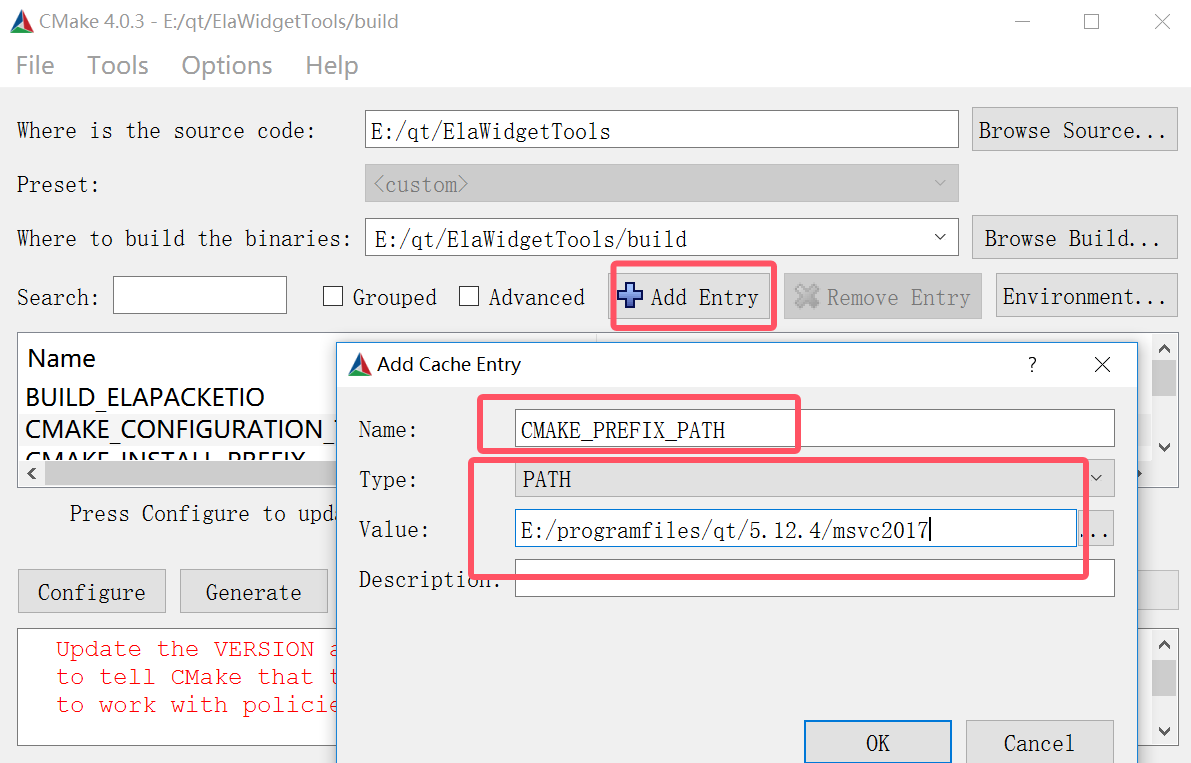1191x763 pixels.
Task: Open the Tools menu
Action: click(118, 65)
